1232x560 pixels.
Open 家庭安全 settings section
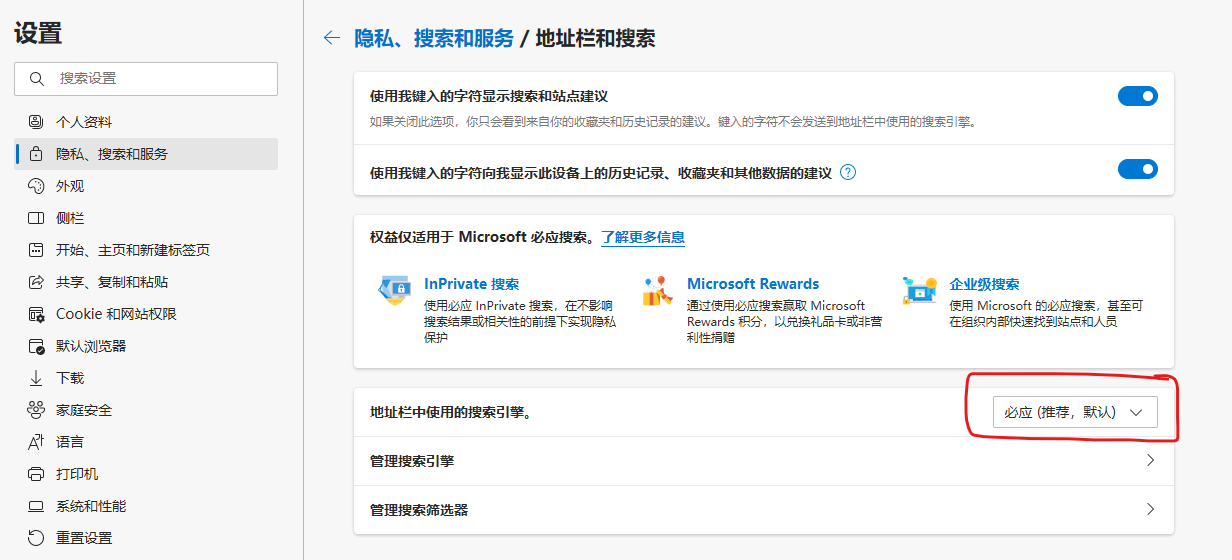(x=147, y=410)
